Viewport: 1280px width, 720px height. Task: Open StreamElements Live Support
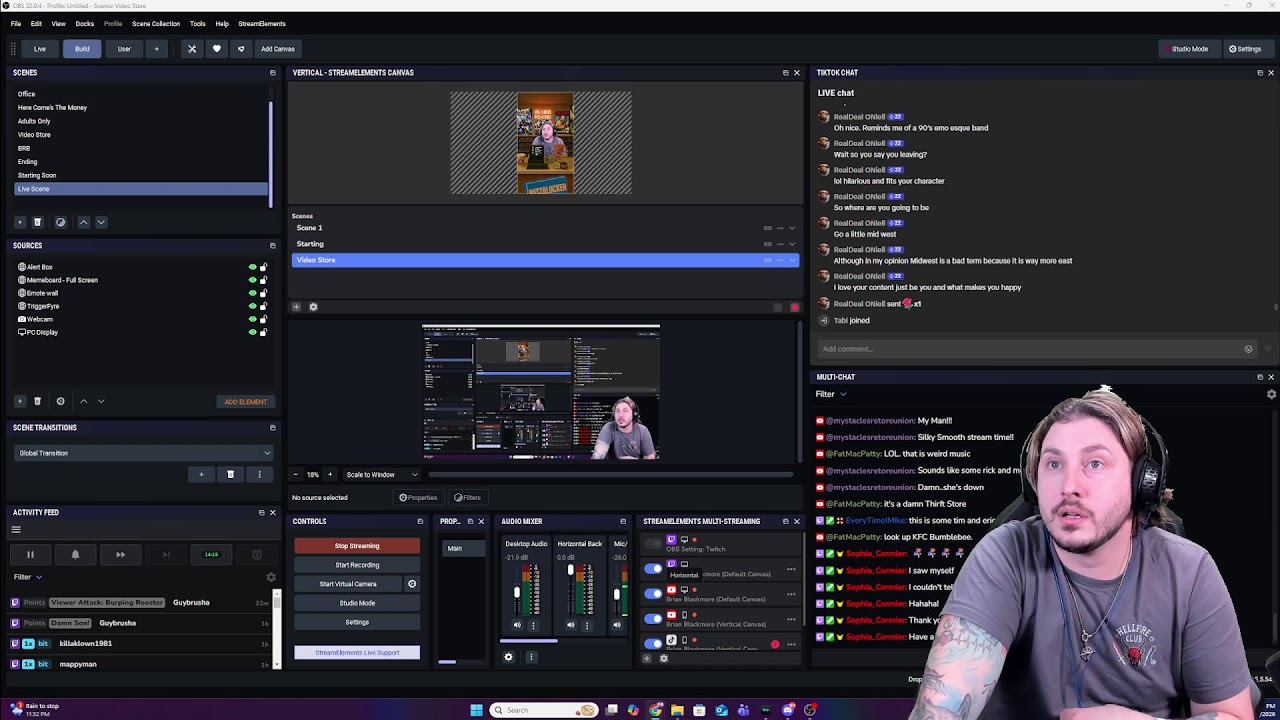click(x=357, y=653)
